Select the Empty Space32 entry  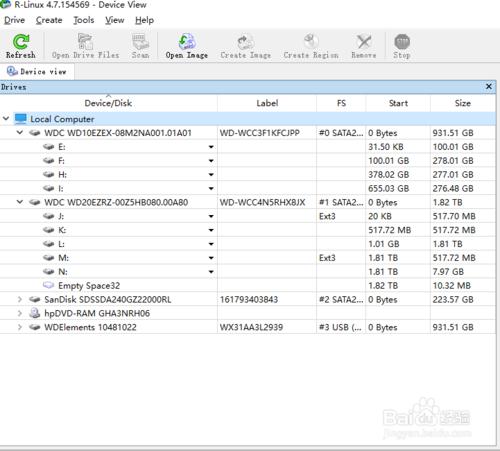point(89,285)
